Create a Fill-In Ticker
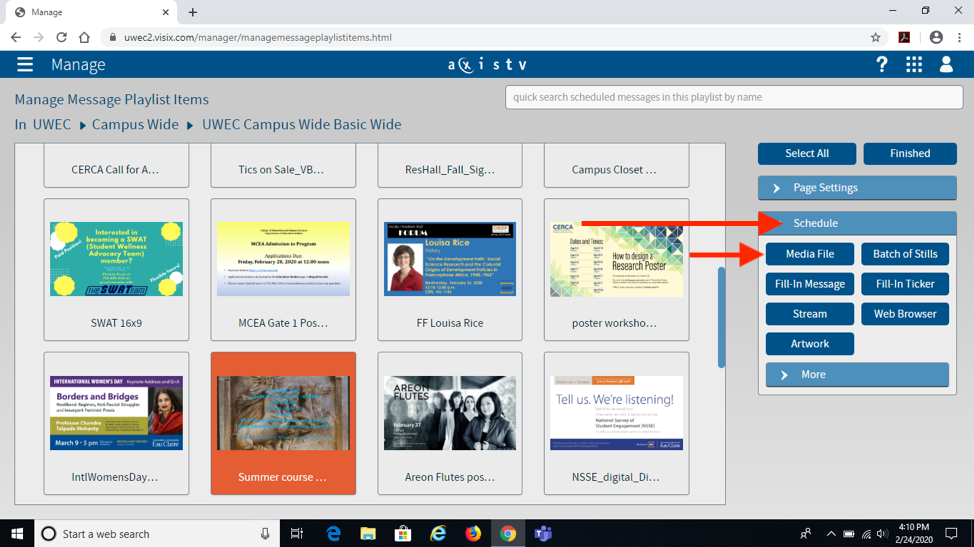Image resolution: width=974 pixels, height=547 pixels. point(904,284)
